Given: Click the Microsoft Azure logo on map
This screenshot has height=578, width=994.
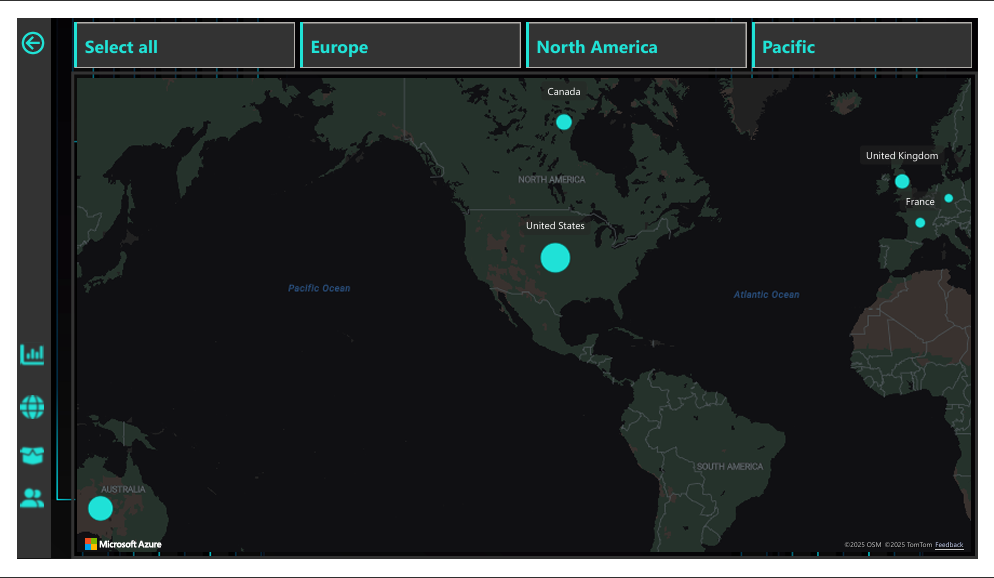Looking at the screenshot, I should coord(123,544).
